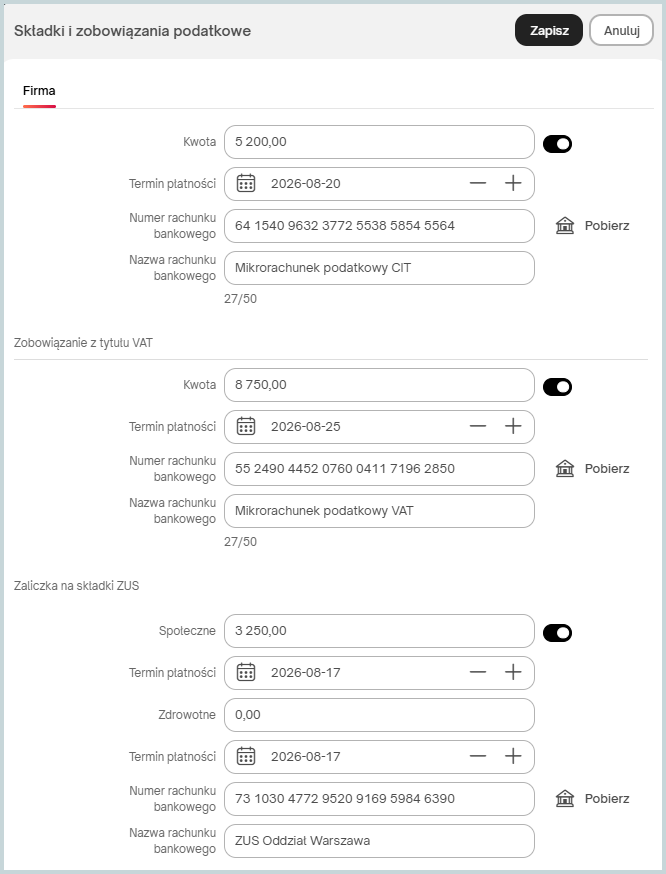666x874 pixels.
Task: Click plus for the date under Społeczne
Action: (x=513, y=672)
